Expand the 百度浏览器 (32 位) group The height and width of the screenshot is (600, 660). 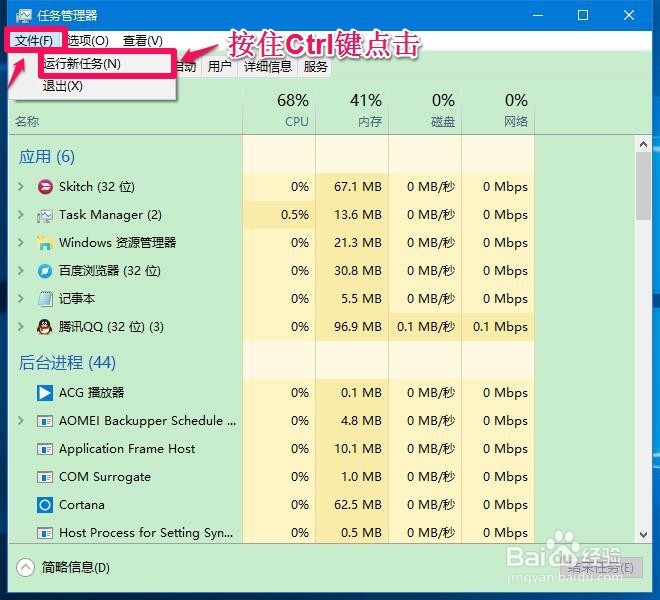21,270
